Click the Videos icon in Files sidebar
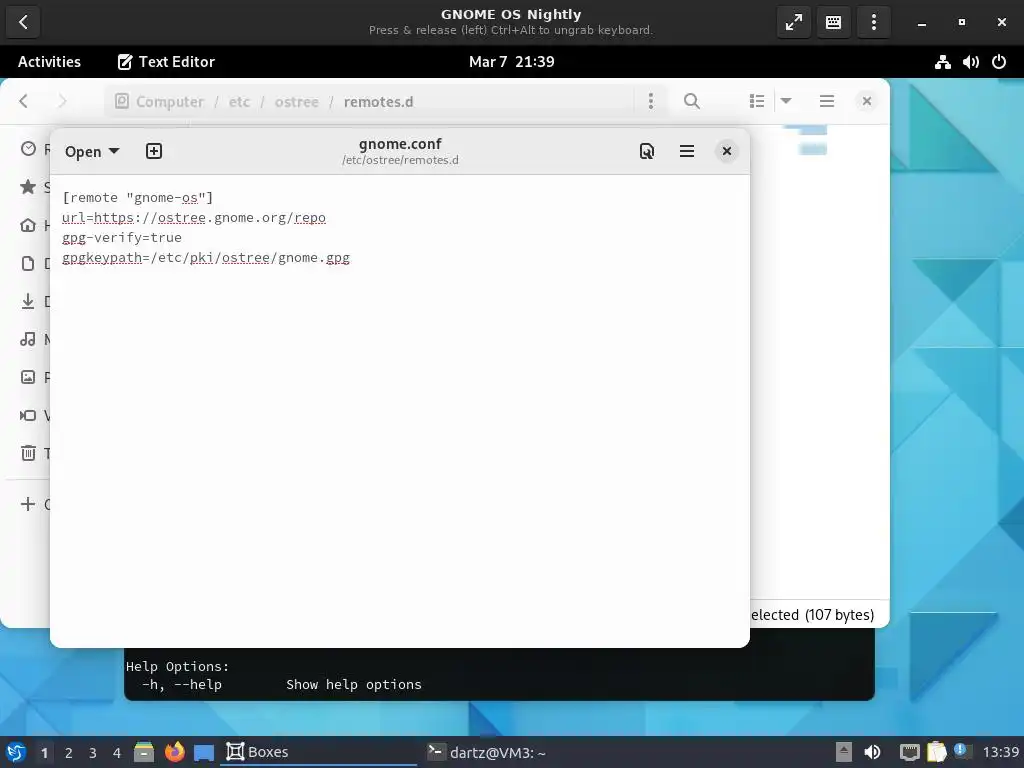The width and height of the screenshot is (1024, 768). point(28,415)
